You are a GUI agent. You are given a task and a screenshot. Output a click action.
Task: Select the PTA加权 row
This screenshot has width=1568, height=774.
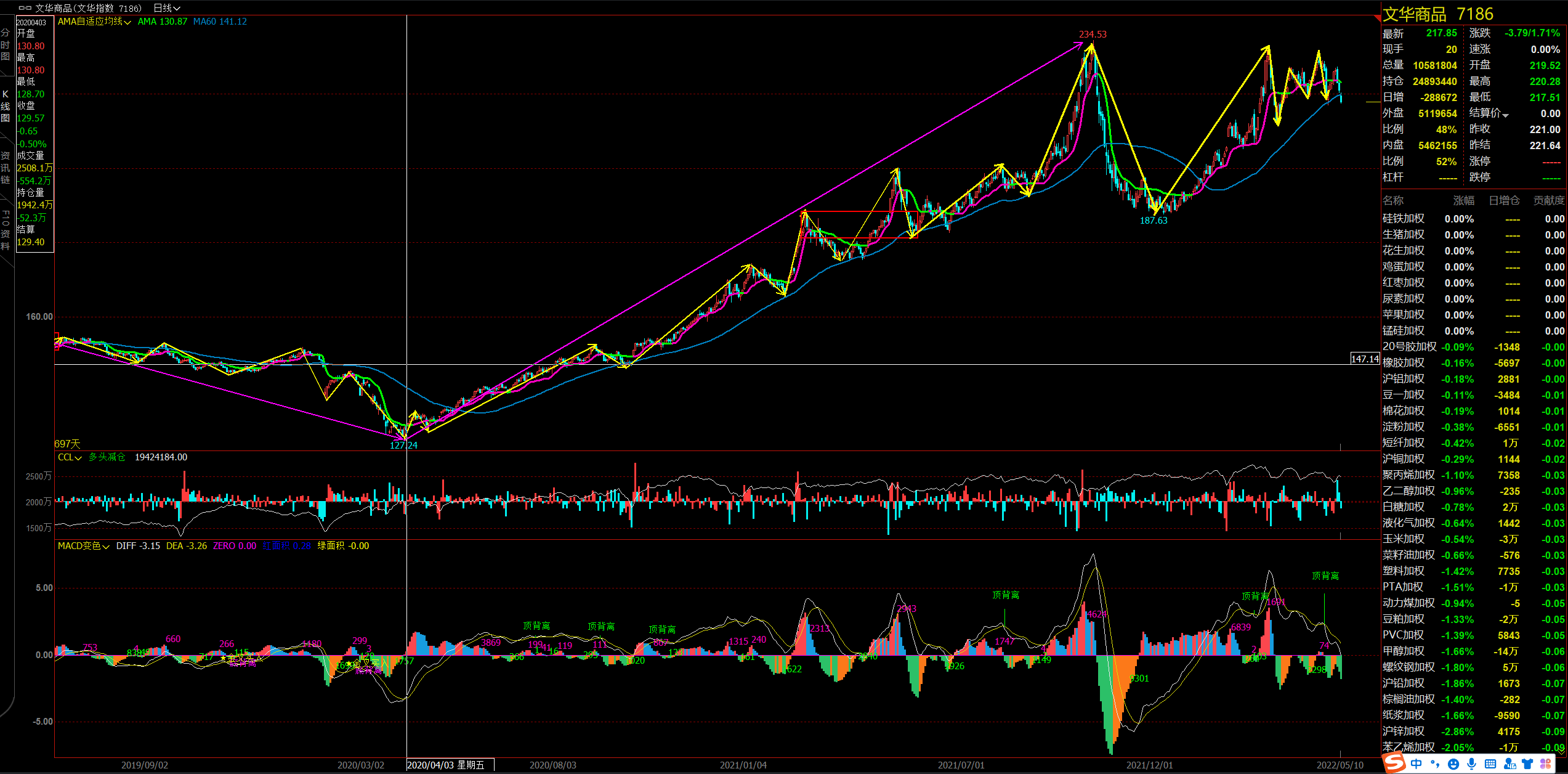click(1474, 587)
